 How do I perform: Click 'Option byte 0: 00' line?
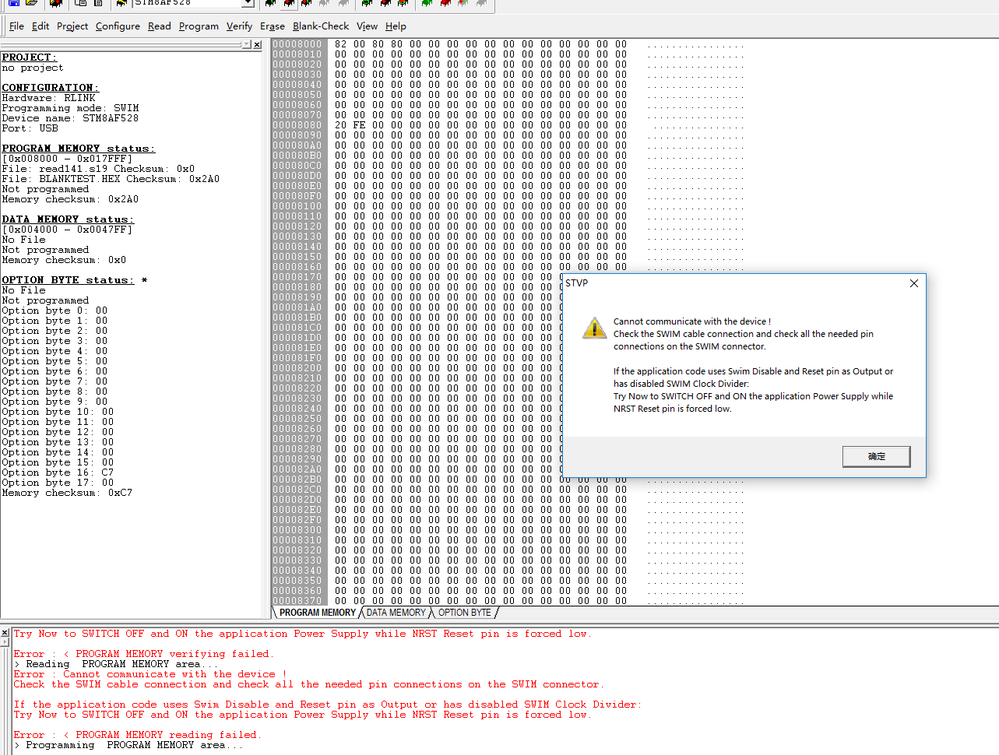point(55,311)
